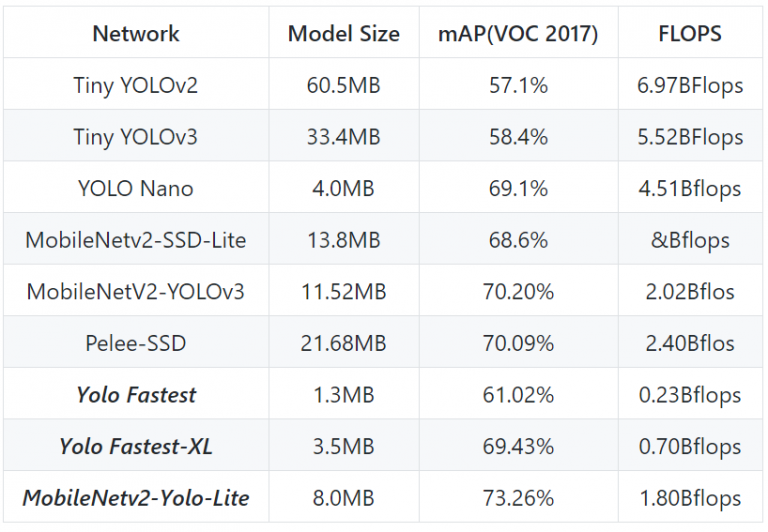This screenshot has width=768, height=532.
Task: Click the bold MobileNetv2-Yolo-Lite entry
Action: (x=136, y=498)
